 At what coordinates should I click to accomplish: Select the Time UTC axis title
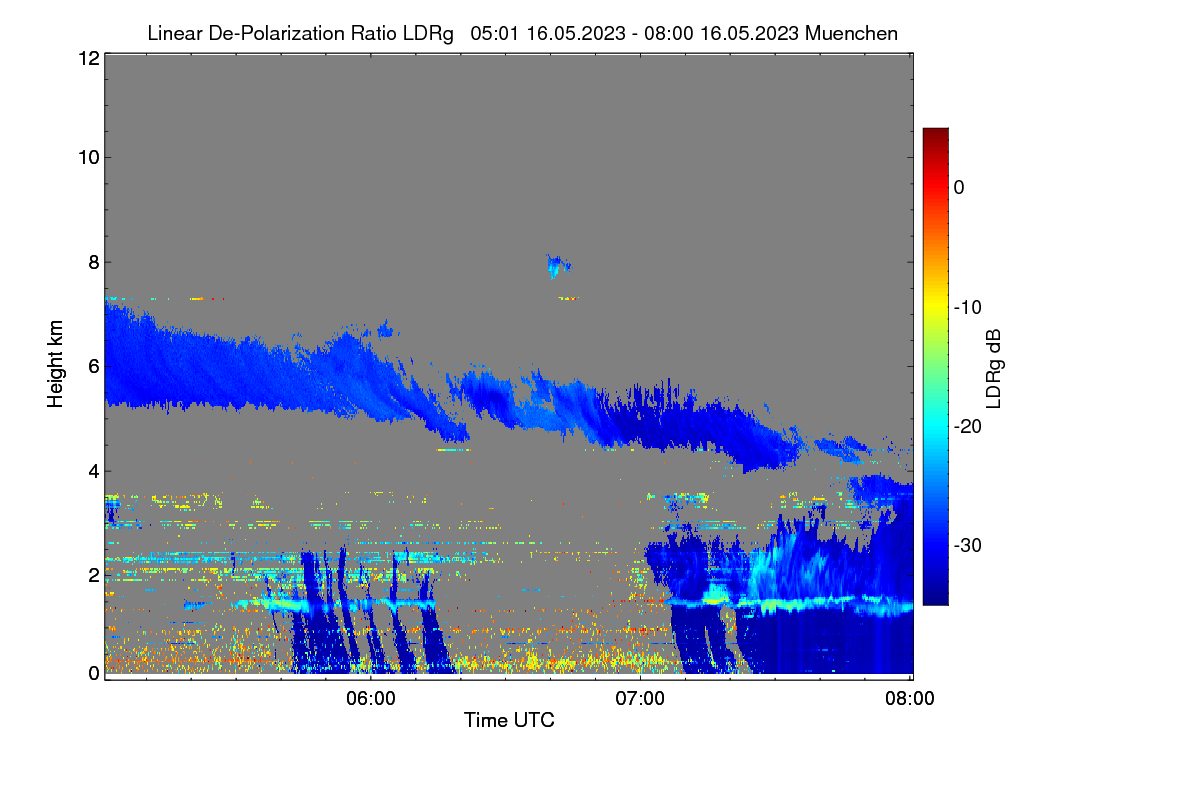[509, 720]
